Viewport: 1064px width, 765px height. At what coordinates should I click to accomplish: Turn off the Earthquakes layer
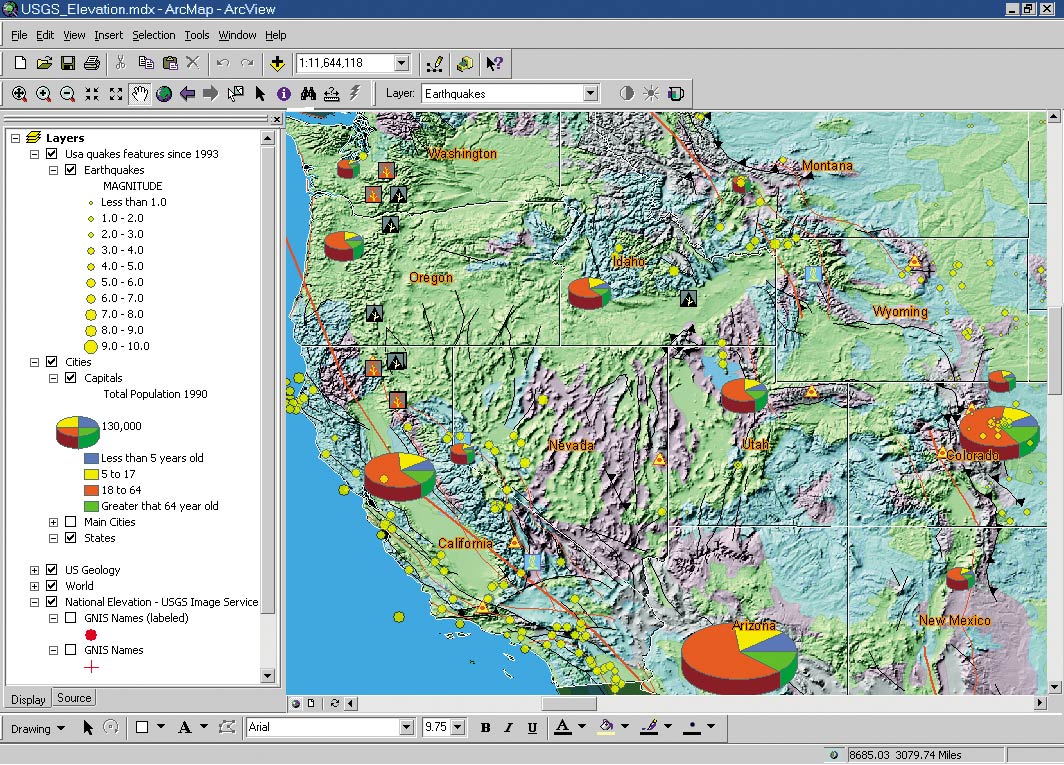(68, 169)
